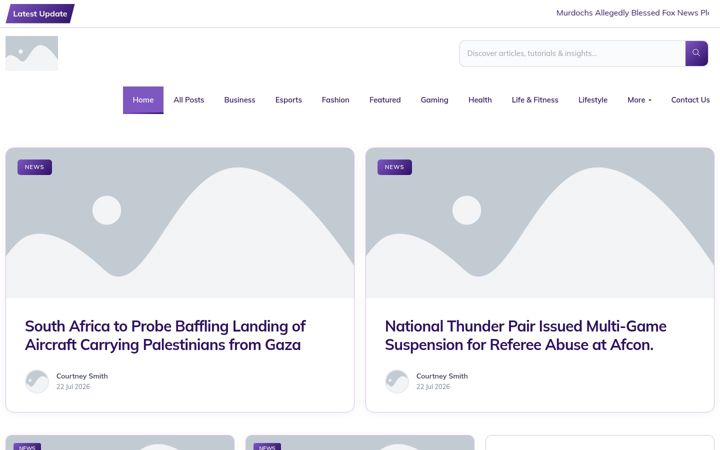Open National Thunder Pair suspension headline

coord(526,335)
